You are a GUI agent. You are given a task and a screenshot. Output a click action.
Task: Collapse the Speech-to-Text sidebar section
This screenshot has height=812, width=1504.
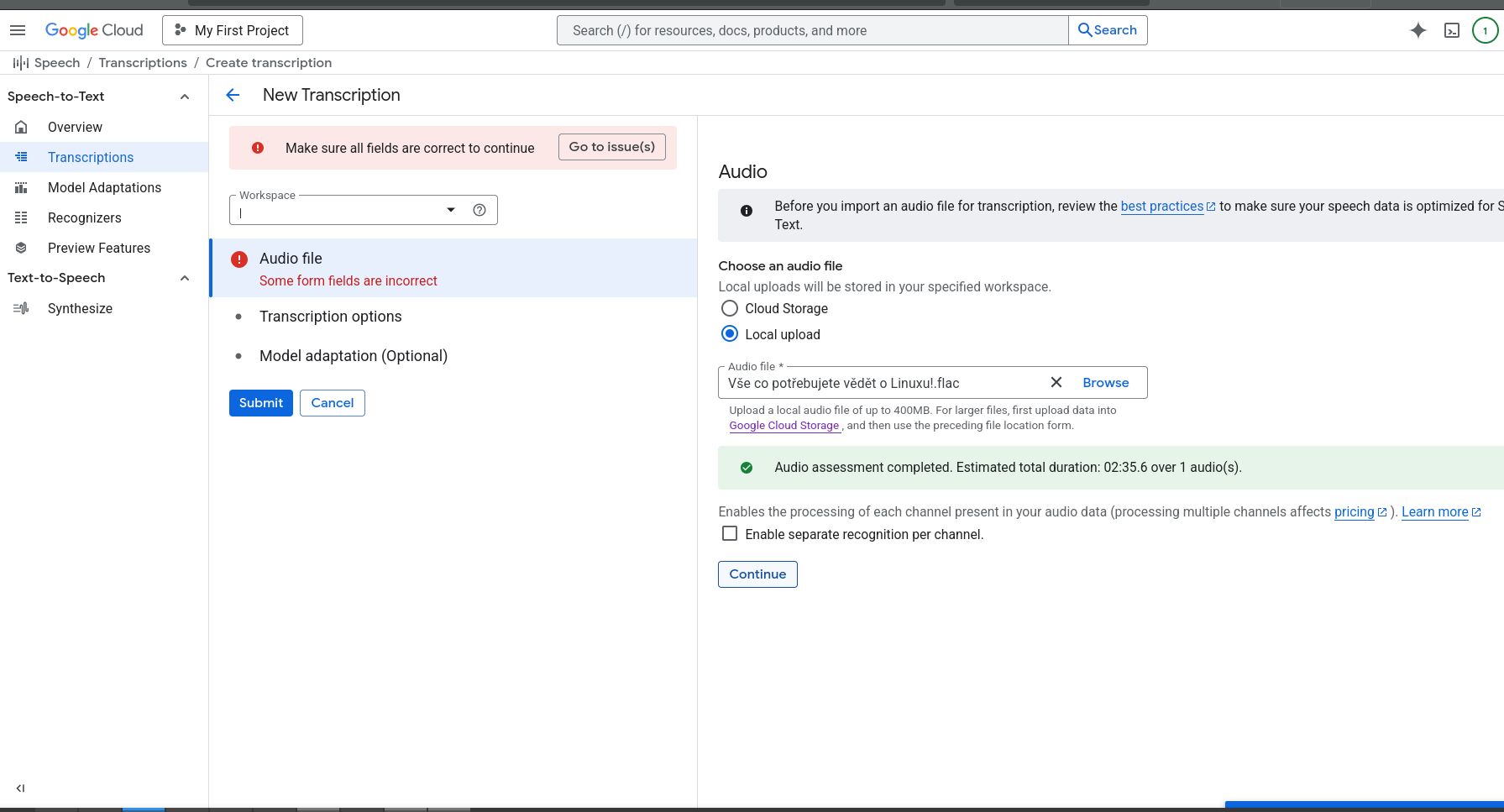coord(185,97)
